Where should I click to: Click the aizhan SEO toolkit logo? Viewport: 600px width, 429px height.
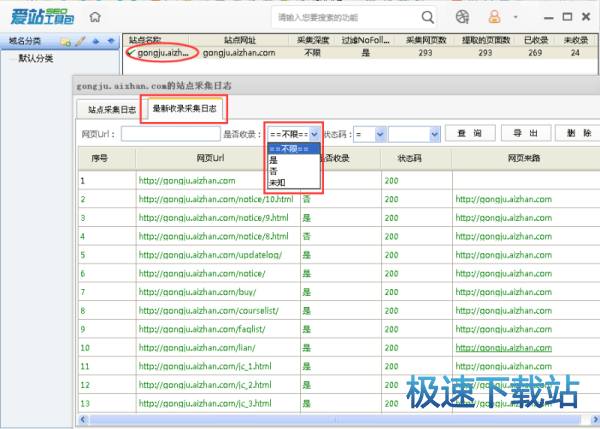tap(42, 16)
